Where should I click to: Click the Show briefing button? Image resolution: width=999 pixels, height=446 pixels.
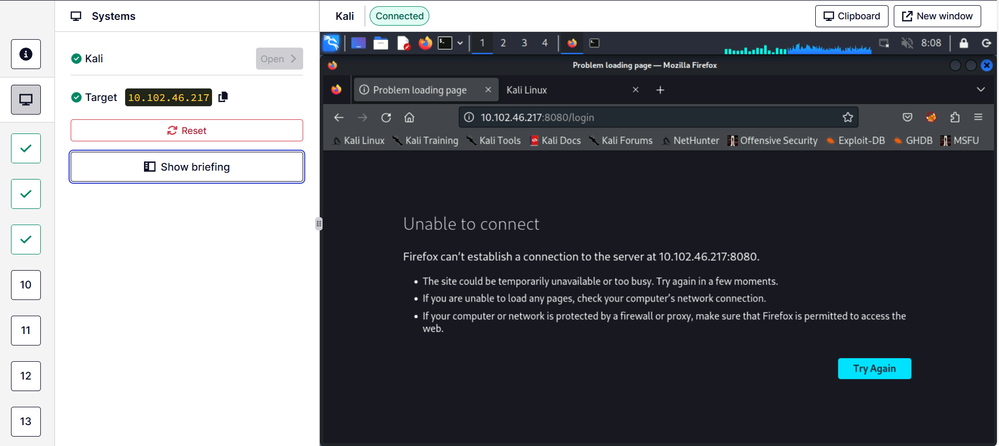tap(187, 167)
